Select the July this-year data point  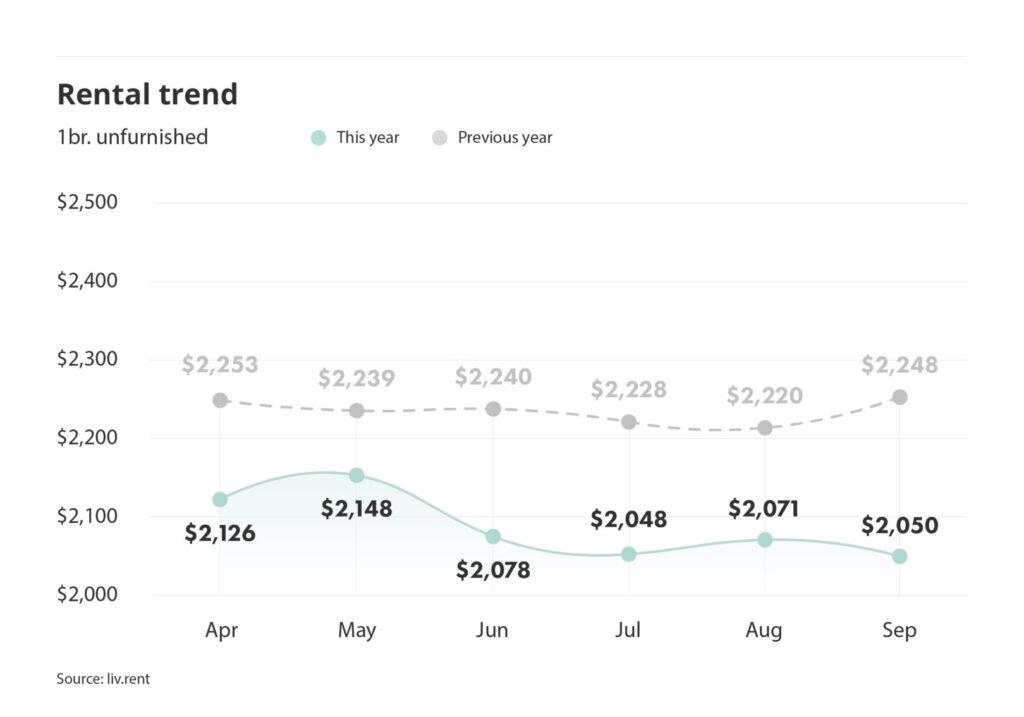tap(629, 554)
